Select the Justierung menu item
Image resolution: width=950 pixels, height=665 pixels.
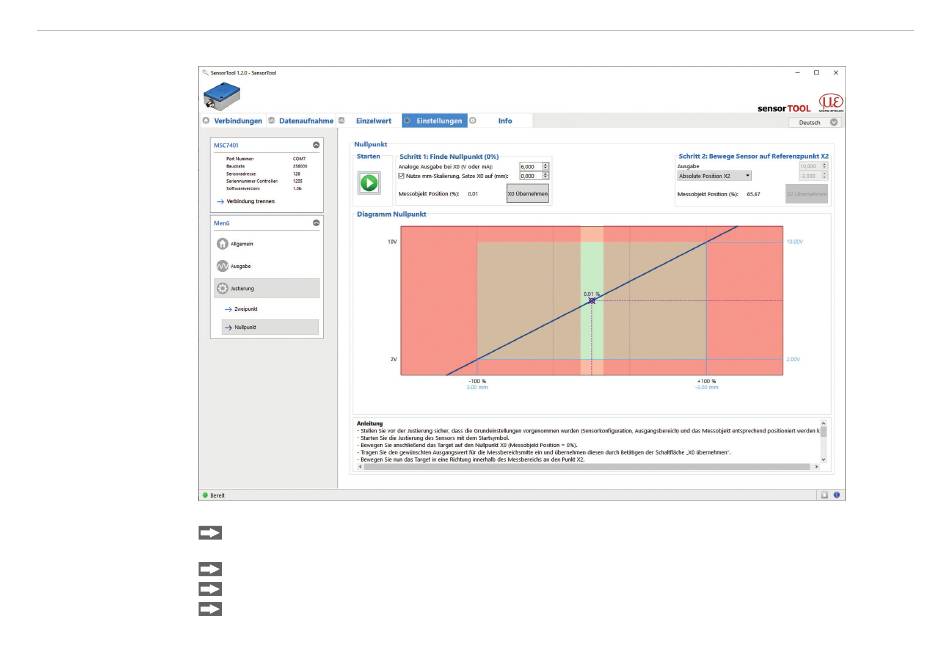coord(267,288)
